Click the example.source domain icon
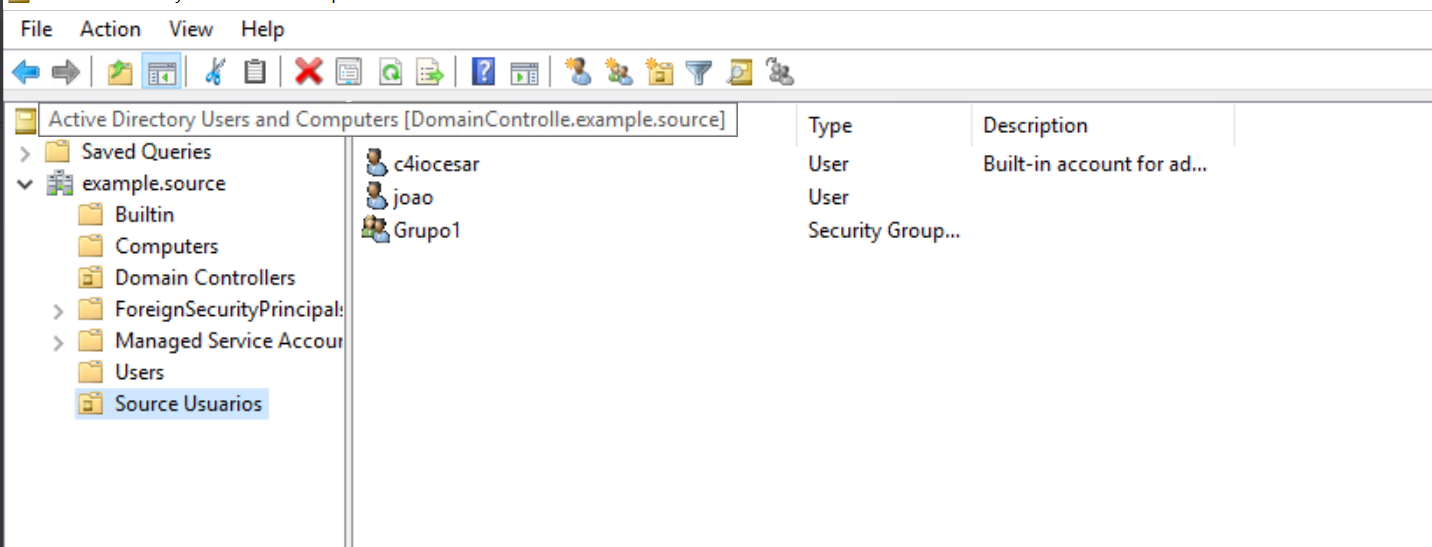 [x=60, y=184]
